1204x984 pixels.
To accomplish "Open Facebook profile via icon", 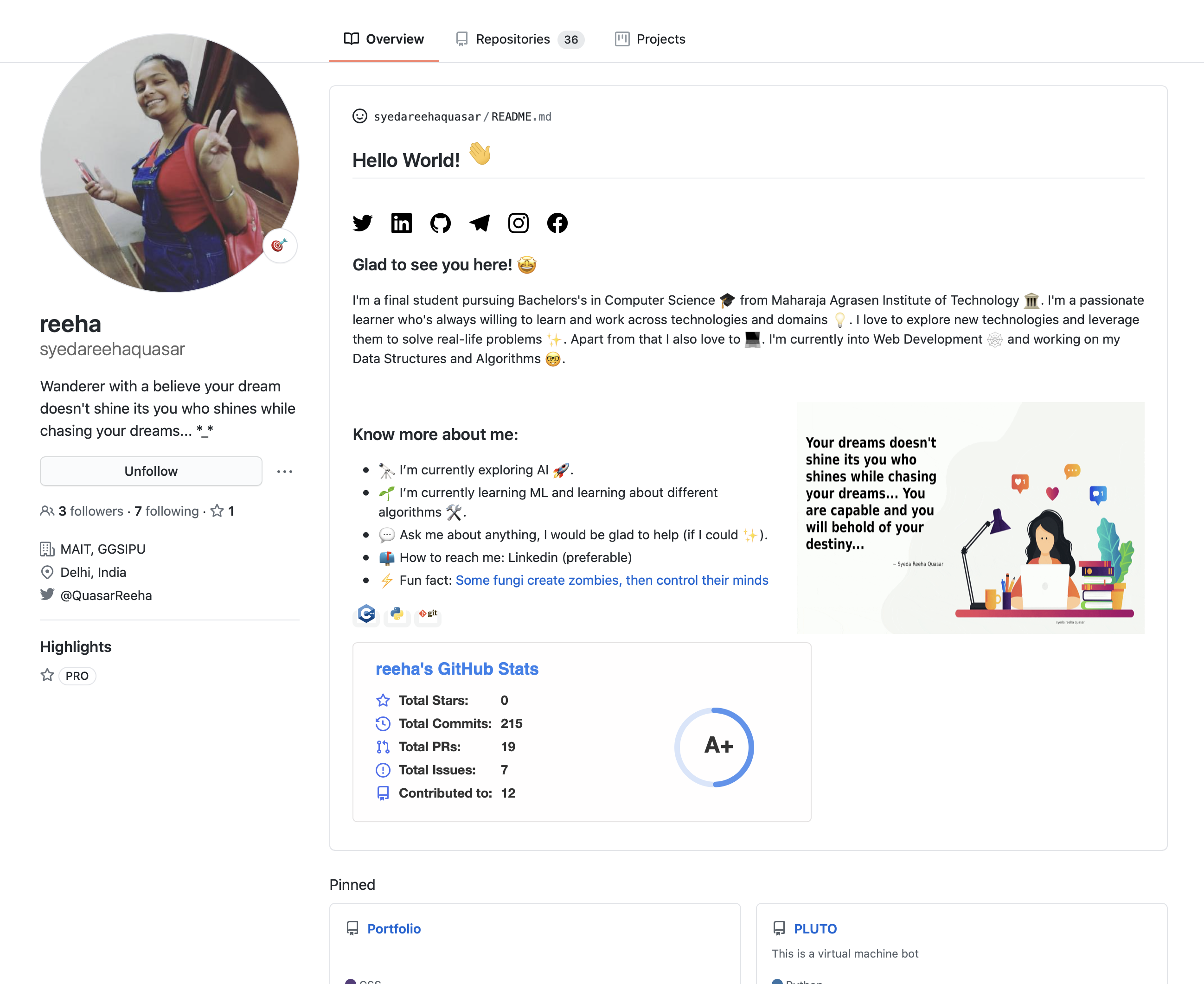I will pyautogui.click(x=557, y=223).
